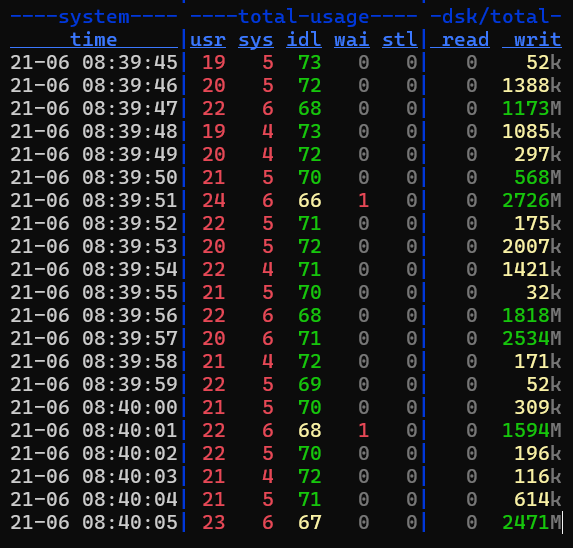The height and width of the screenshot is (548, 573).
Task: Click the 'total-usage' group header
Action: pyautogui.click(x=304, y=17)
